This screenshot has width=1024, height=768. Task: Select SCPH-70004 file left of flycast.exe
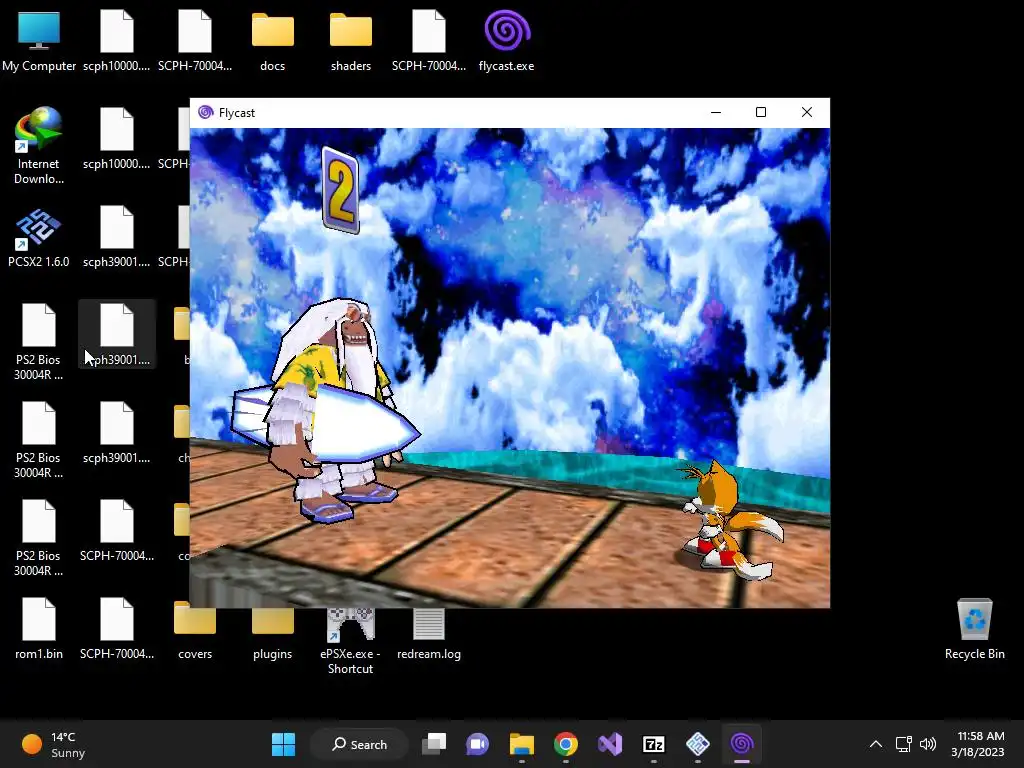[428, 40]
